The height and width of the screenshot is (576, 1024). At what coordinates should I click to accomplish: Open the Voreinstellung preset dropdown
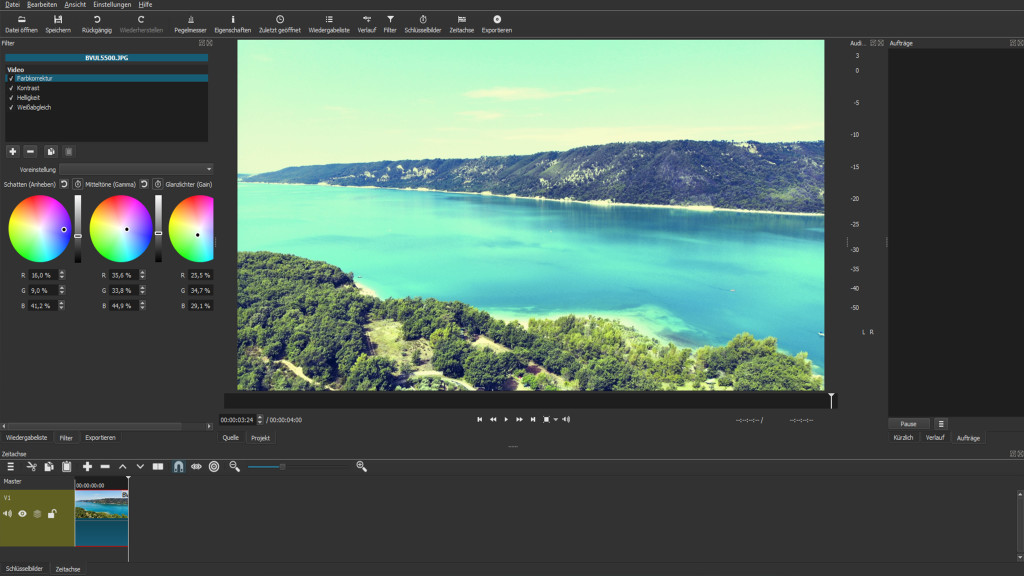(x=136, y=169)
